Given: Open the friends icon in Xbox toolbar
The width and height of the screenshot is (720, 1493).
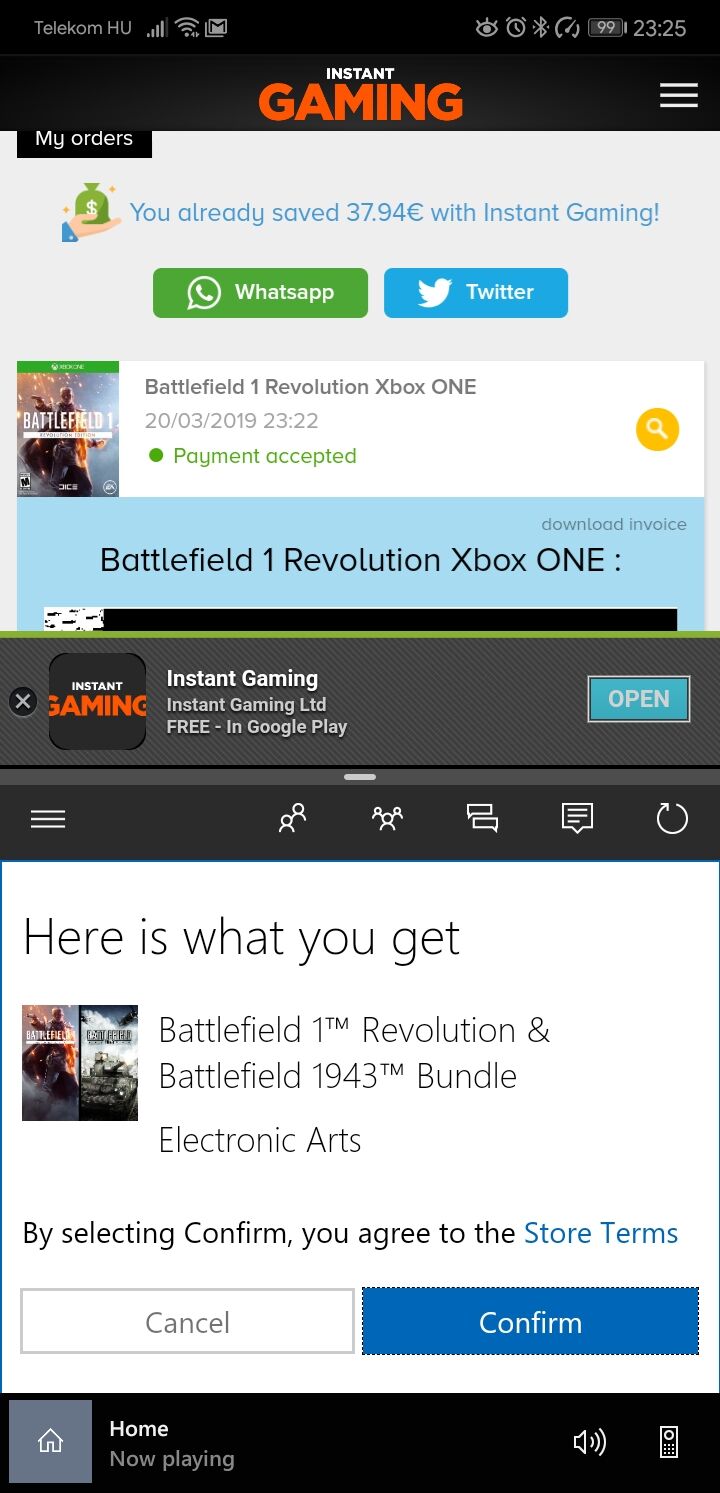Looking at the screenshot, I should tap(292, 819).
